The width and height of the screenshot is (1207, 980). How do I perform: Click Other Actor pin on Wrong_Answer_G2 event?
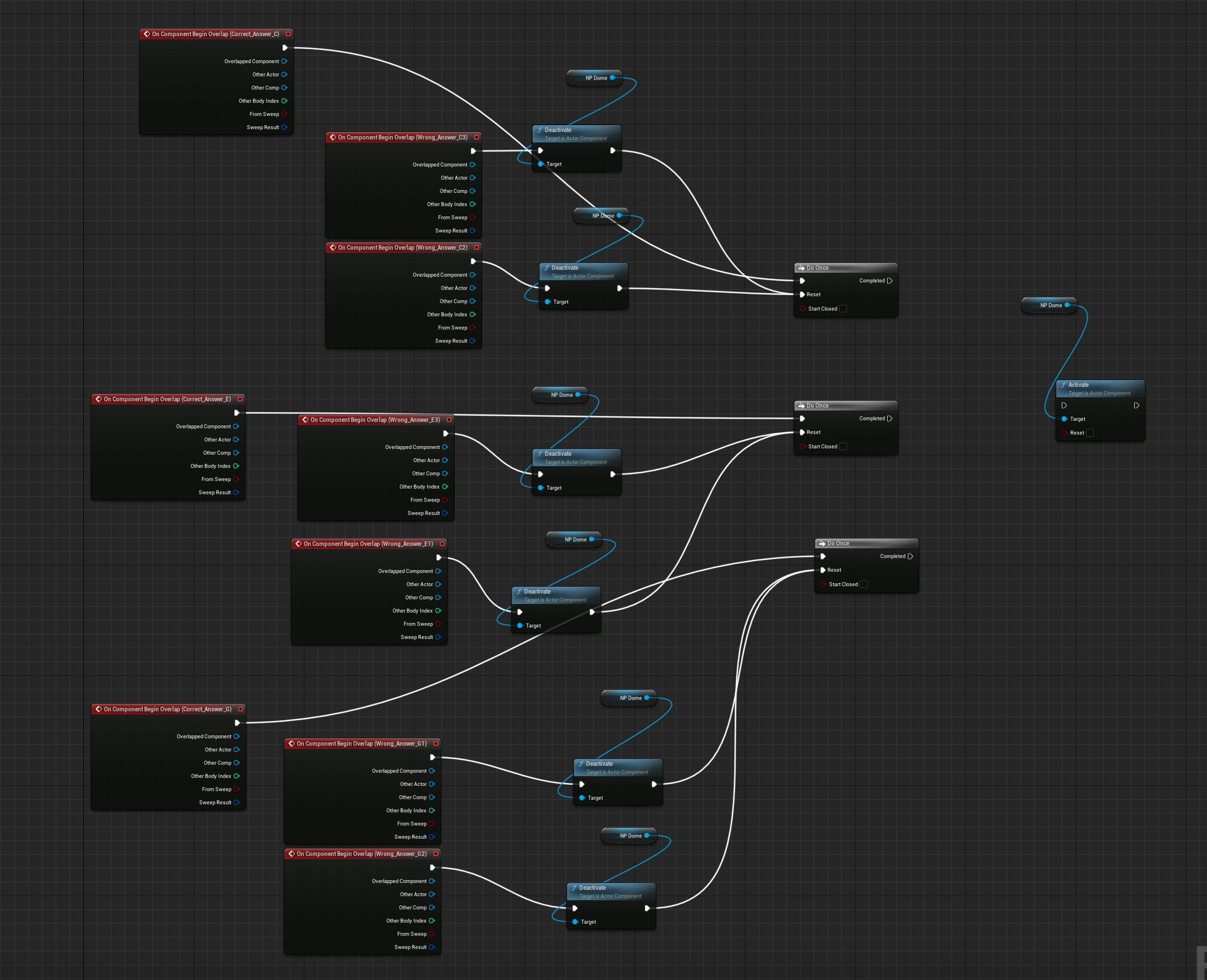(432, 894)
